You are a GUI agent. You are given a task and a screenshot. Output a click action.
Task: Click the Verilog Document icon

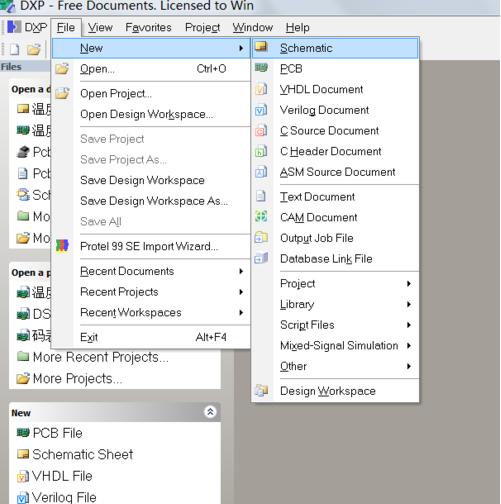click(261, 110)
